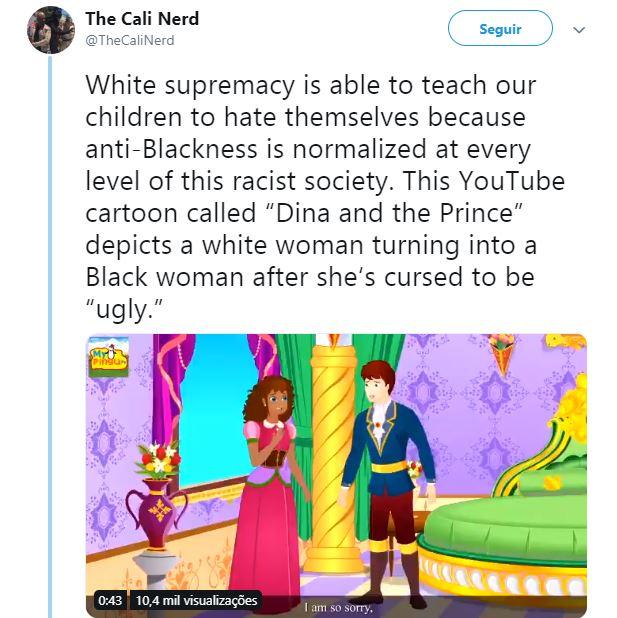Play the embedded cartoon video

(x=336, y=475)
